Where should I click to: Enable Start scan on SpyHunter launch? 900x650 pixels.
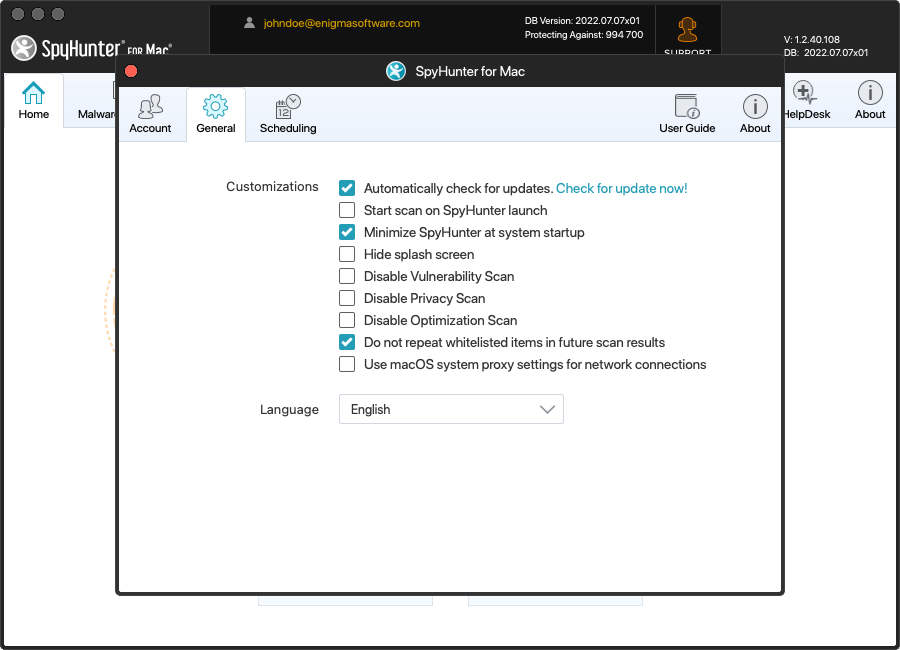347,210
